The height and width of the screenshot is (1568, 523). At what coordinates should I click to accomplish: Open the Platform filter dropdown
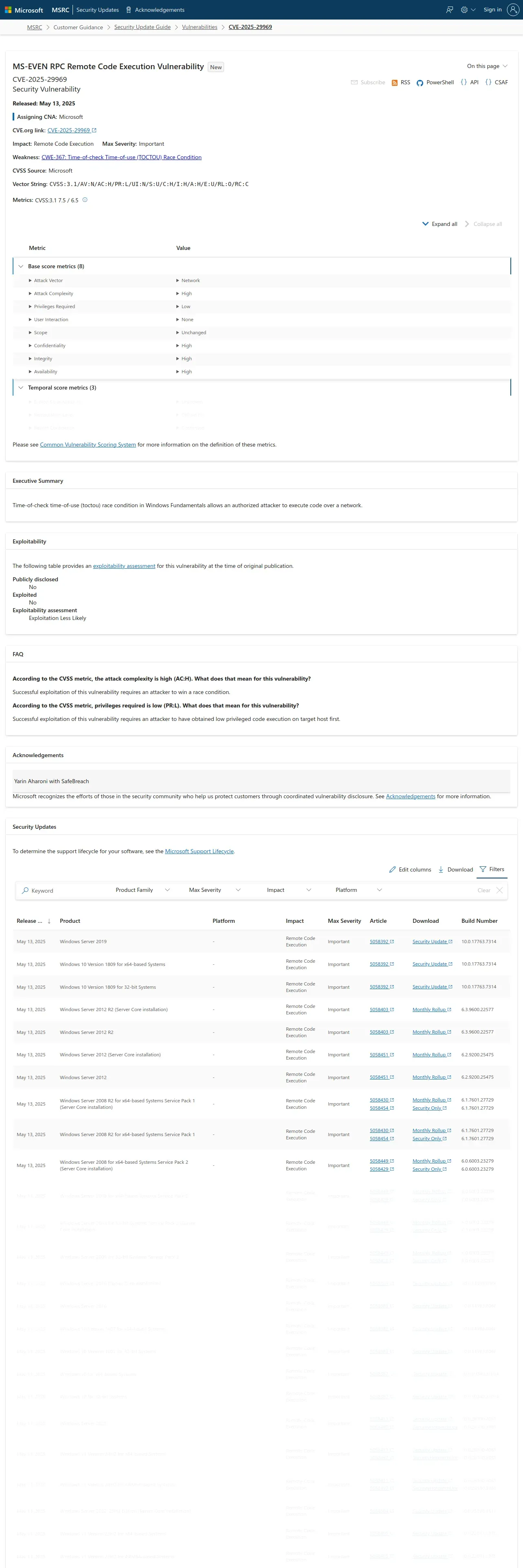point(358,890)
